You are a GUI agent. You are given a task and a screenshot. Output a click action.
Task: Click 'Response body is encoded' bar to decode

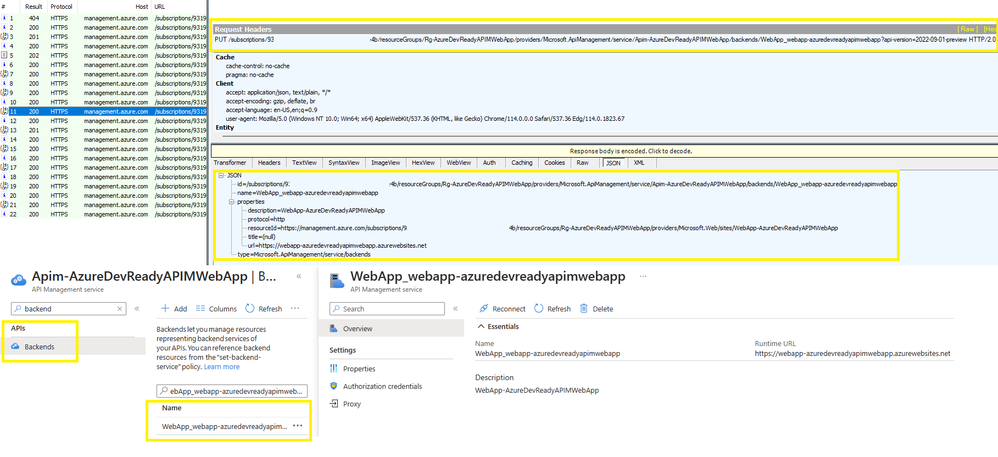604,151
